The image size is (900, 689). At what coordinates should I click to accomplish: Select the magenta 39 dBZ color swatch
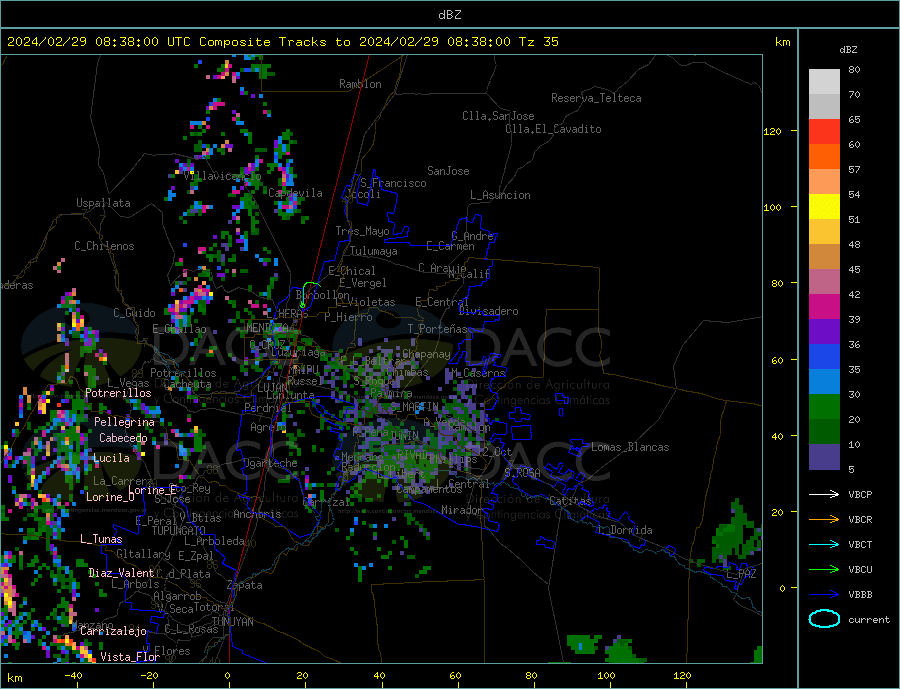tap(824, 307)
